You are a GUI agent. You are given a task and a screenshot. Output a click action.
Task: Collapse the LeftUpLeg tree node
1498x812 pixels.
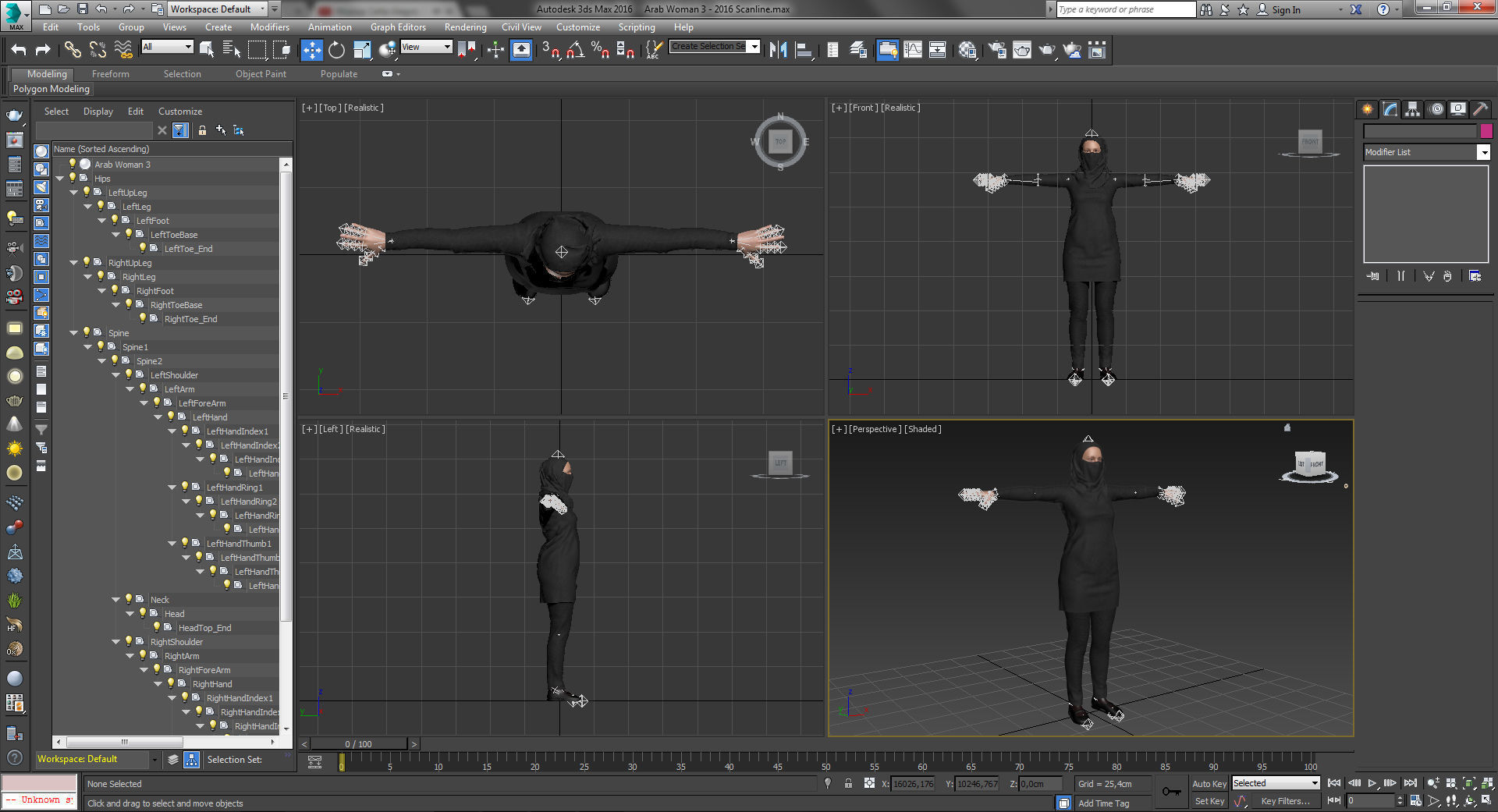73,193
